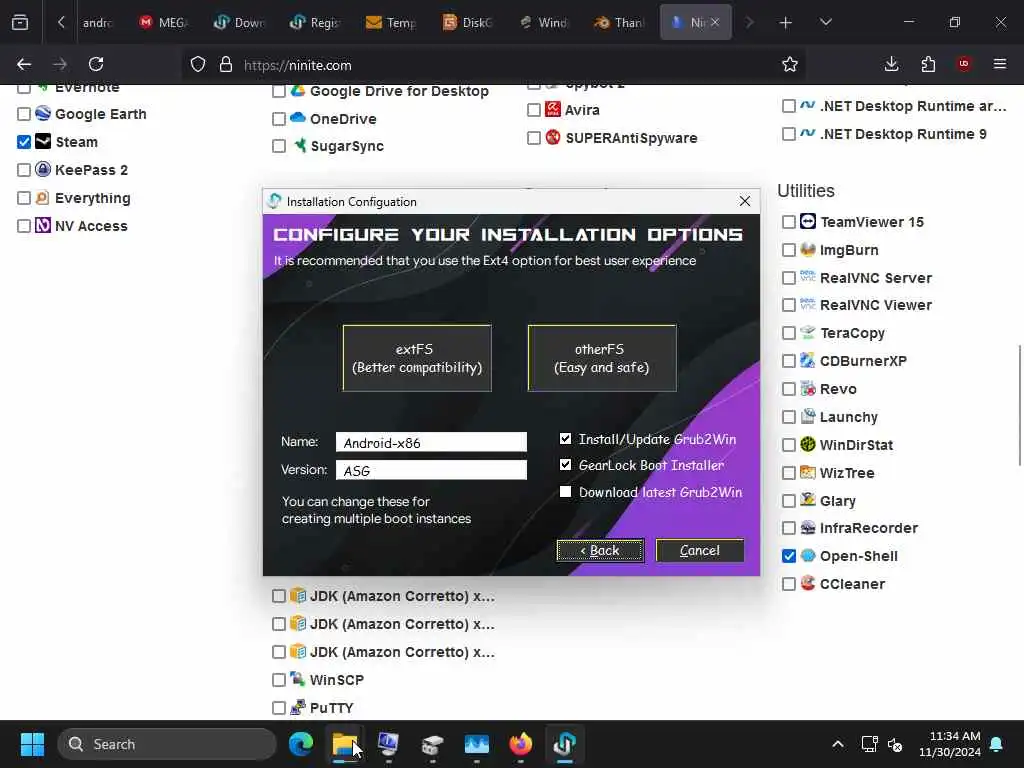Switch to the DiskGenius tab
This screenshot has width=1024, height=768.
(x=467, y=22)
